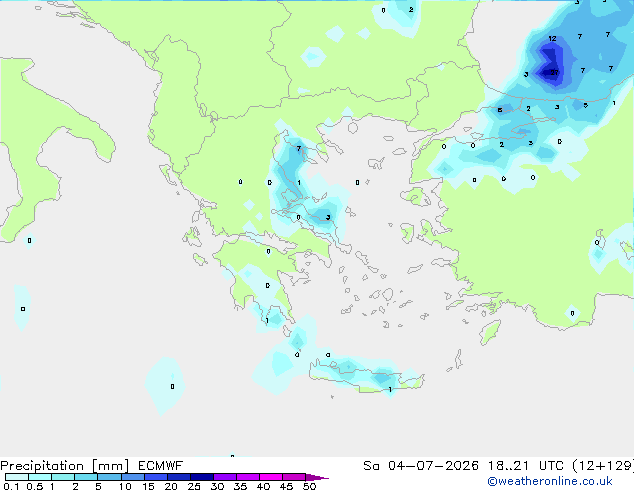The height and width of the screenshot is (490, 634).
Task: Click the '(12+129)' forecast run text
Action: (603, 466)
